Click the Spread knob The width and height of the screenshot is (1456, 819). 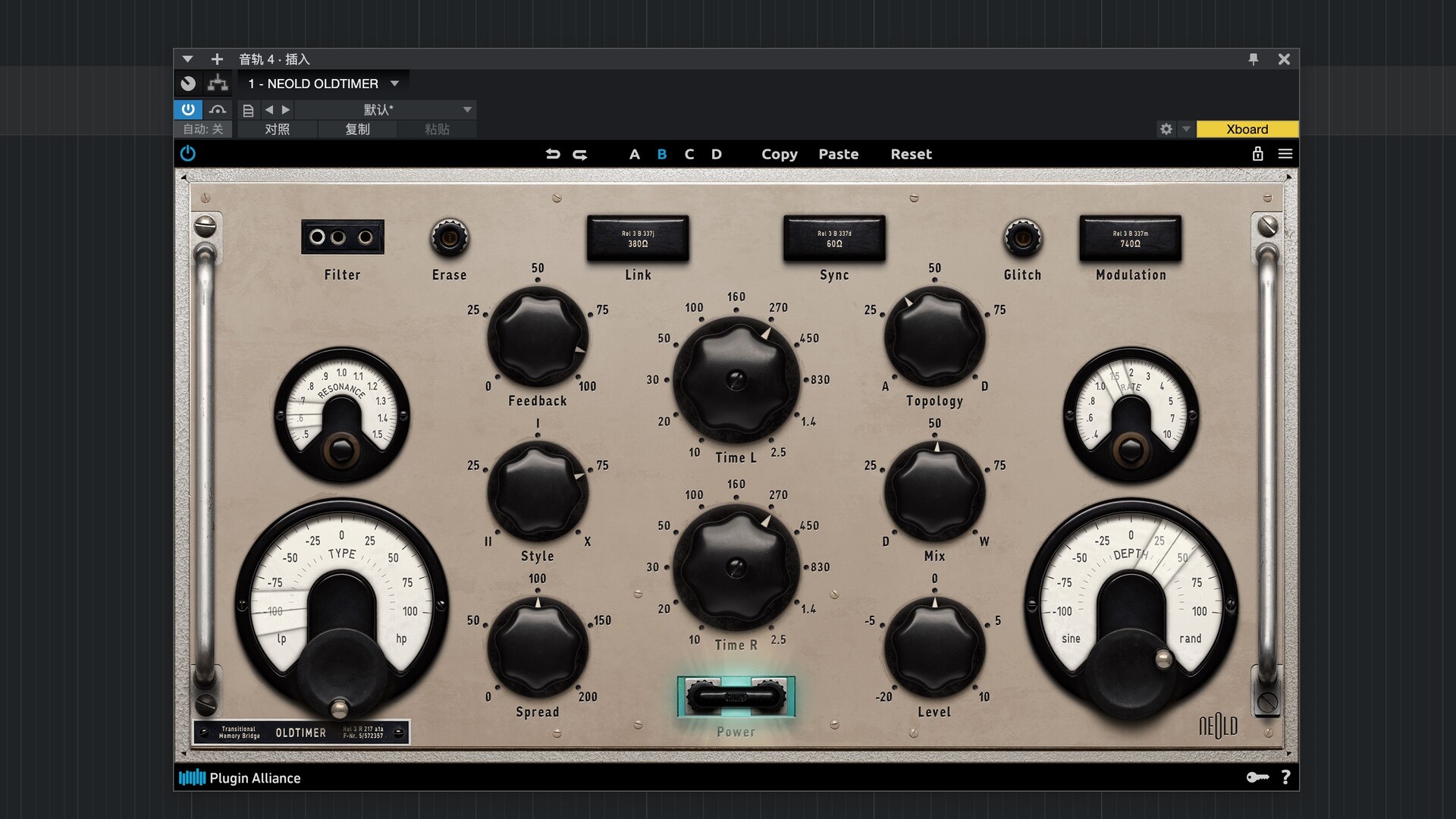538,647
